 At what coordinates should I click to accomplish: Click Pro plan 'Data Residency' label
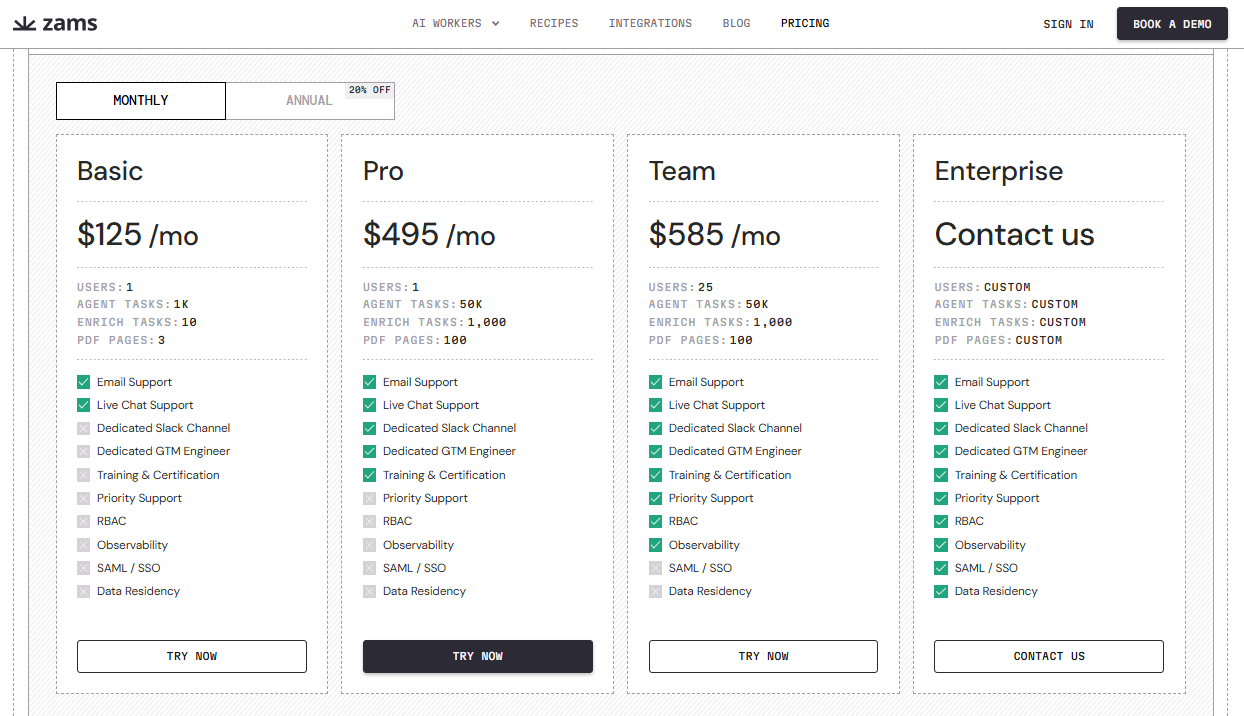[x=424, y=591]
